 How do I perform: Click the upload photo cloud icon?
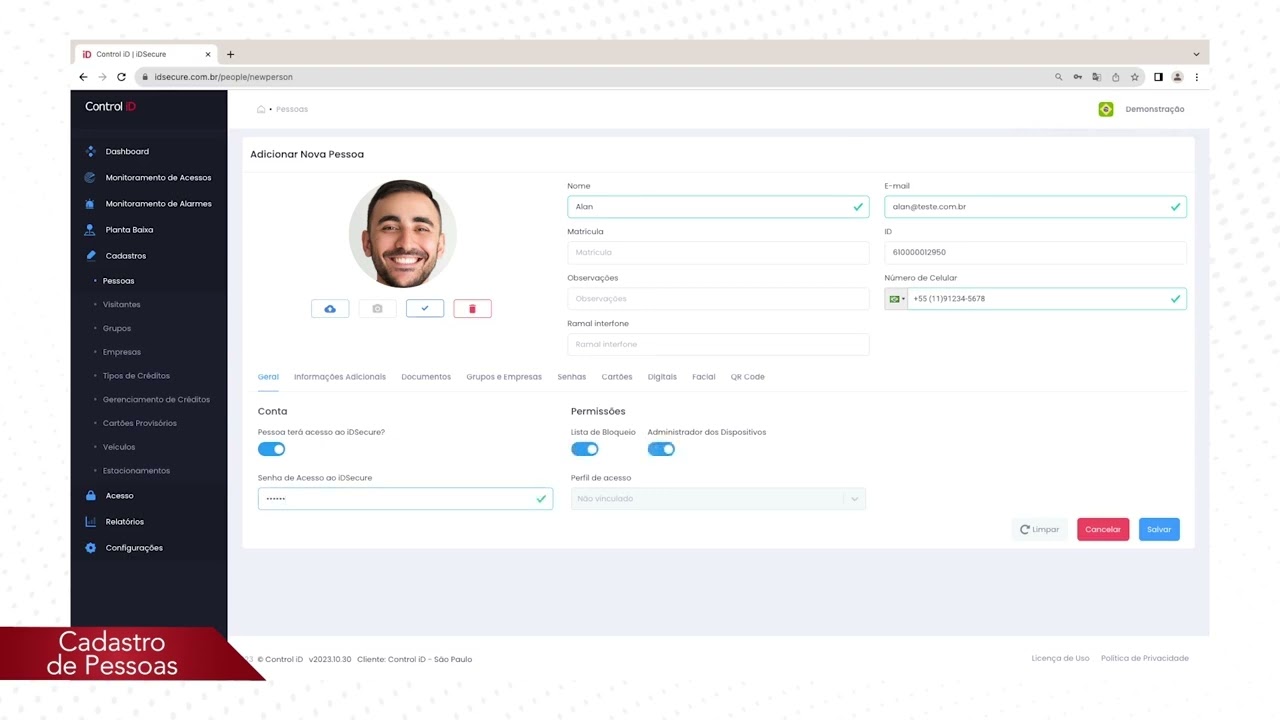[x=330, y=309]
